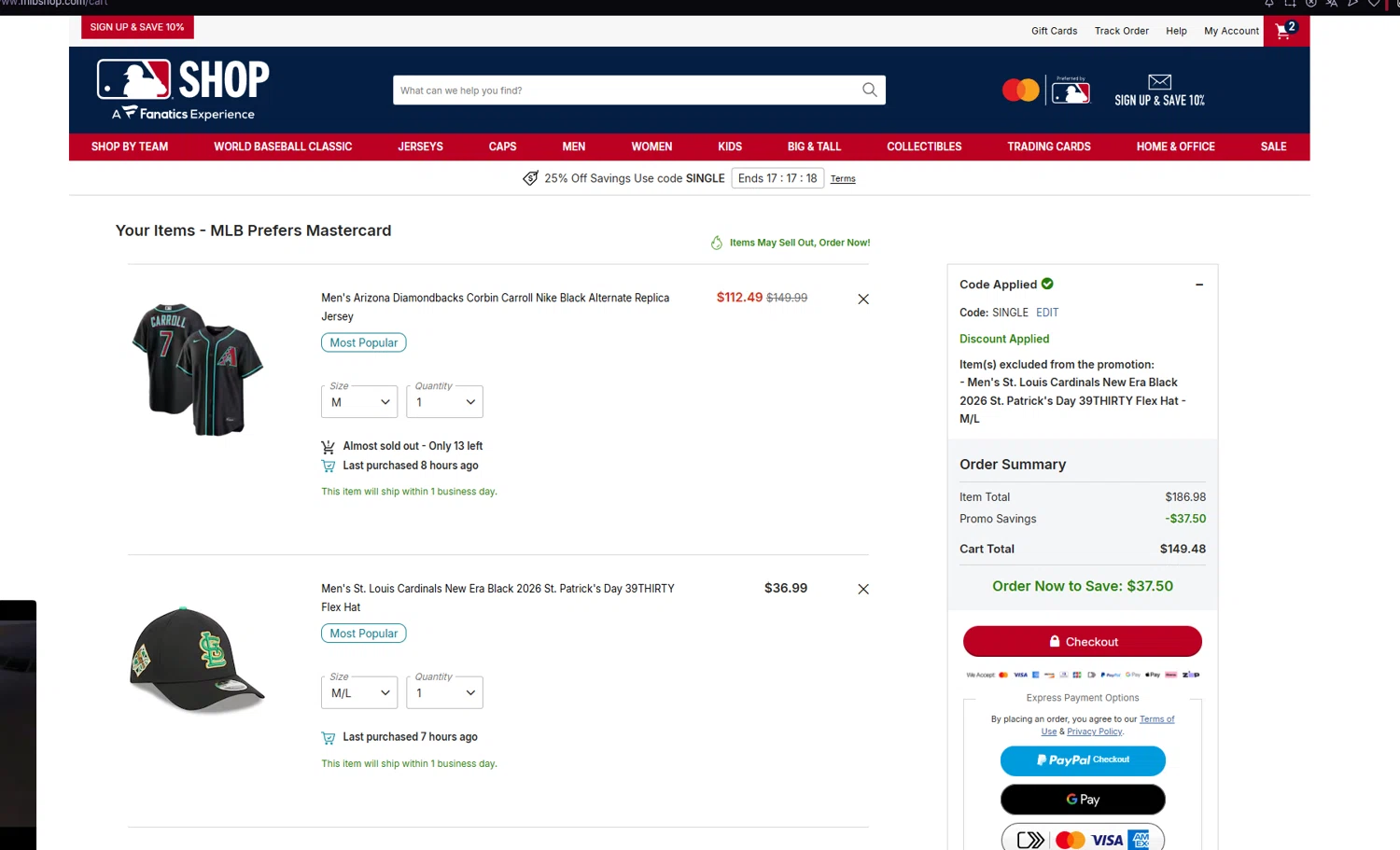Screen dimensions: 1400x850
Task: Focus the product search field
Action: pyautogui.click(x=625, y=91)
